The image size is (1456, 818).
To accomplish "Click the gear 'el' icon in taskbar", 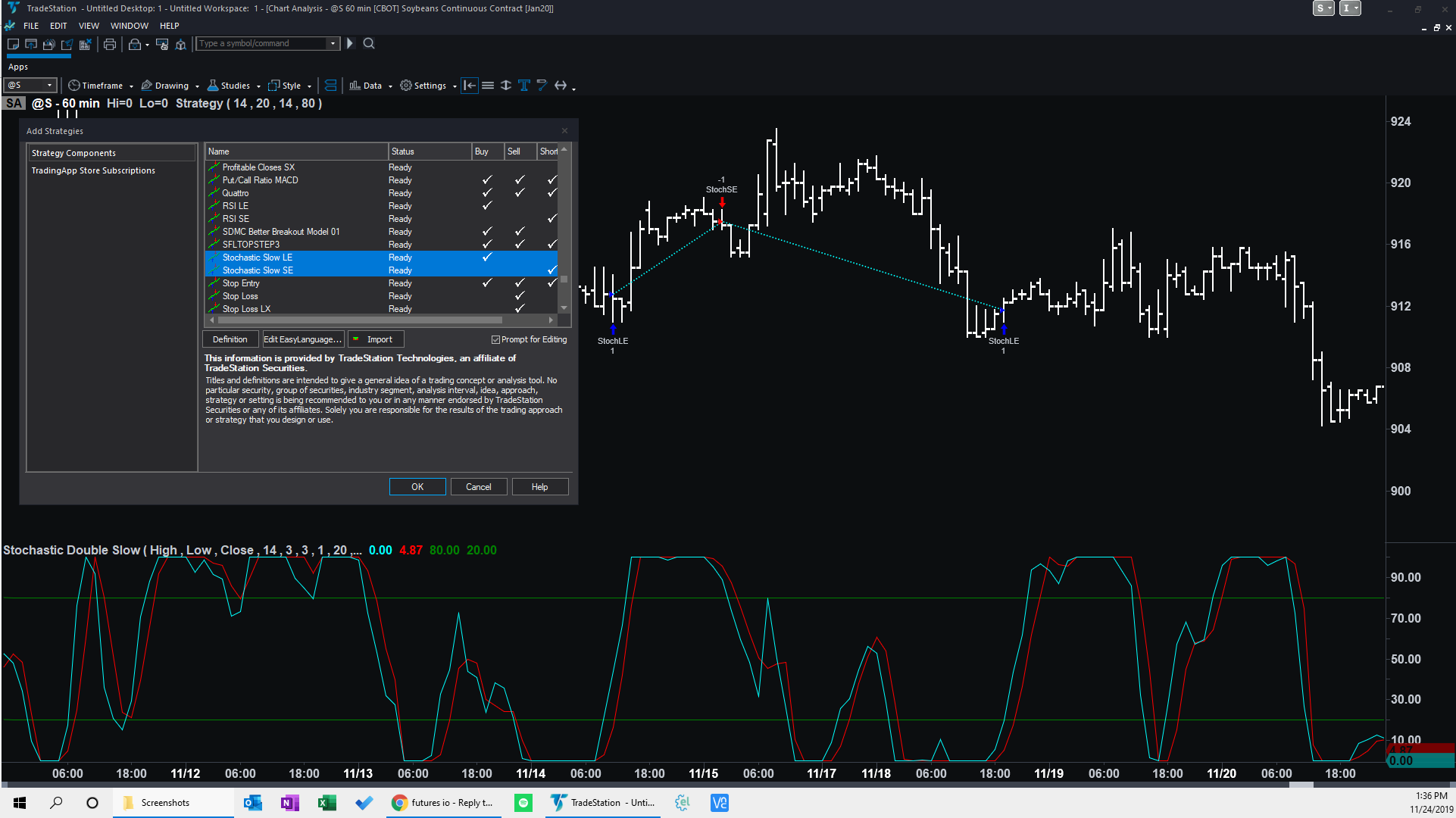I will click(683, 803).
